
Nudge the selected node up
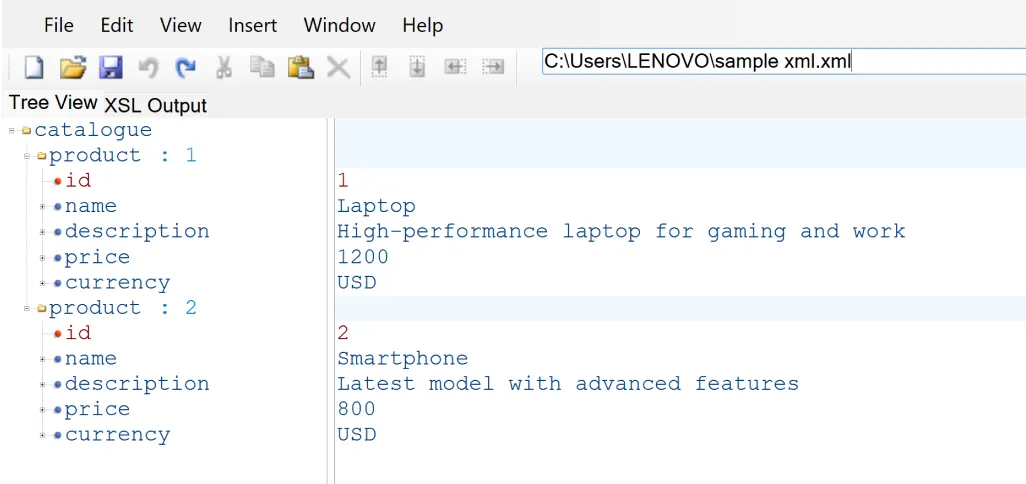click(x=380, y=67)
